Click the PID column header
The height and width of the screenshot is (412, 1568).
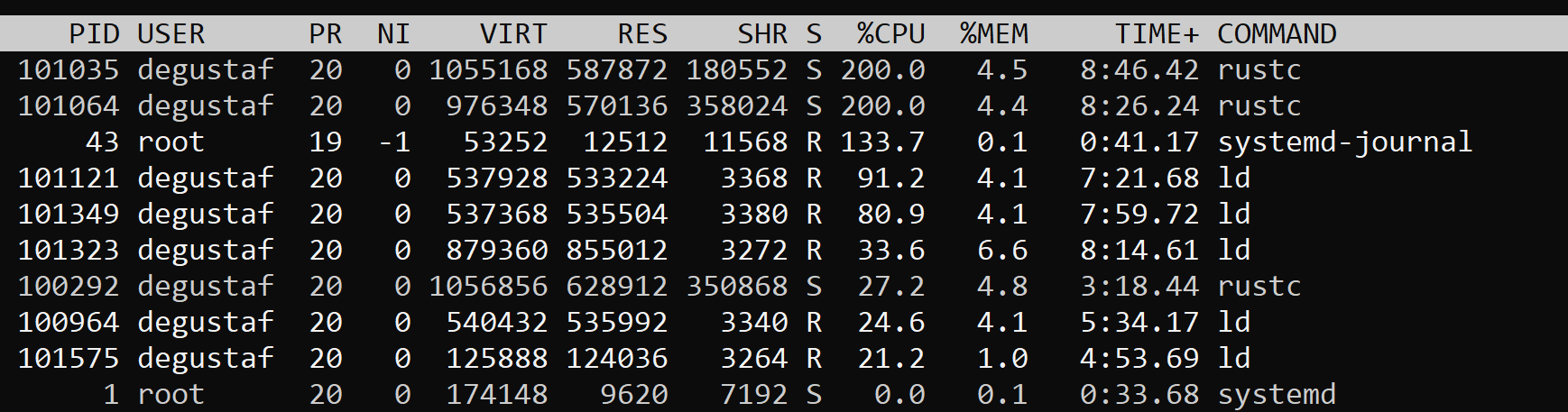94,34
